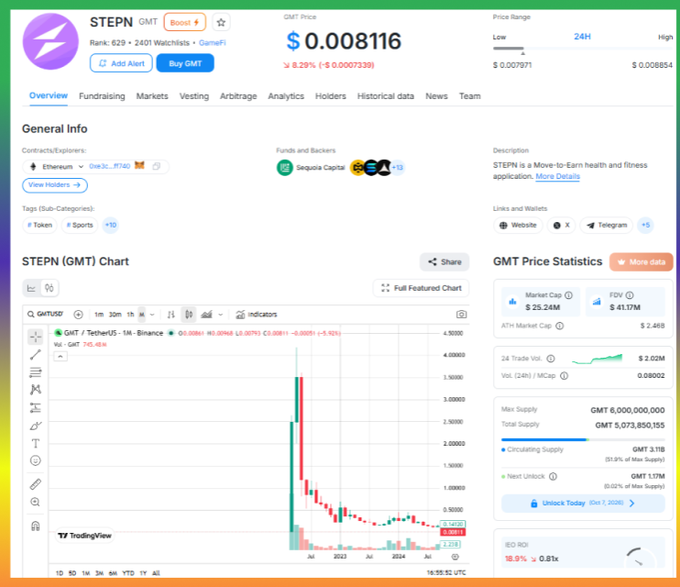This screenshot has width=680, height=587.
Task: Open the Arbitrage tab
Action: click(239, 96)
